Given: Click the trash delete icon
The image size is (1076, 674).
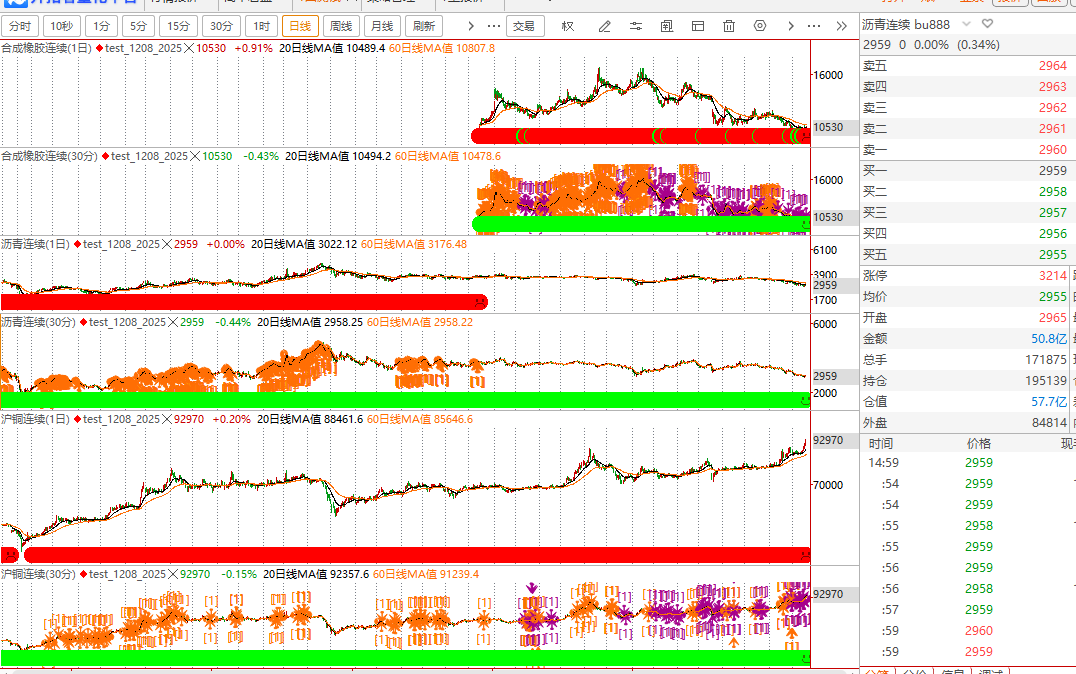Looking at the screenshot, I should coord(729,26).
